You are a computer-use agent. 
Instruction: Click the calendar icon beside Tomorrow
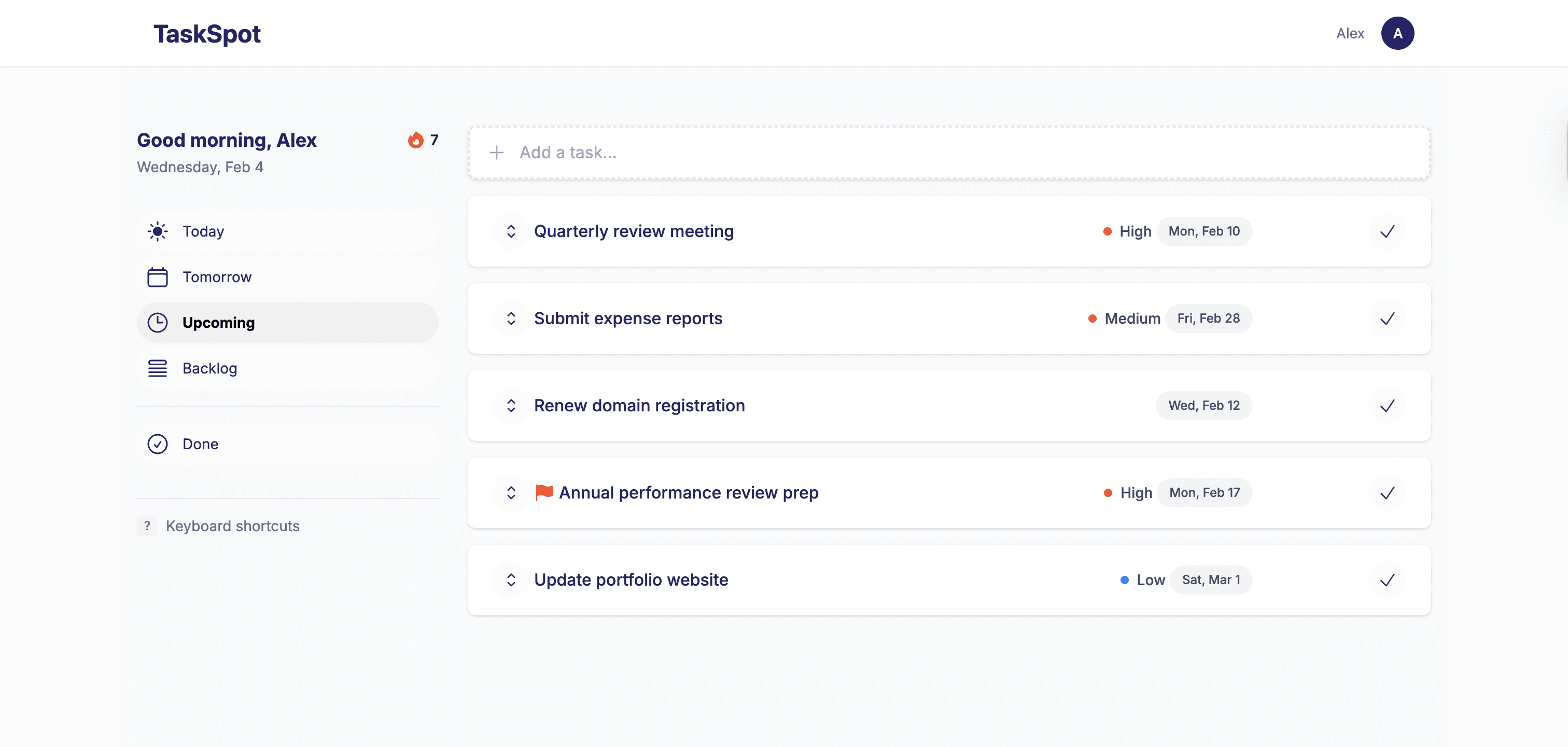(x=158, y=276)
